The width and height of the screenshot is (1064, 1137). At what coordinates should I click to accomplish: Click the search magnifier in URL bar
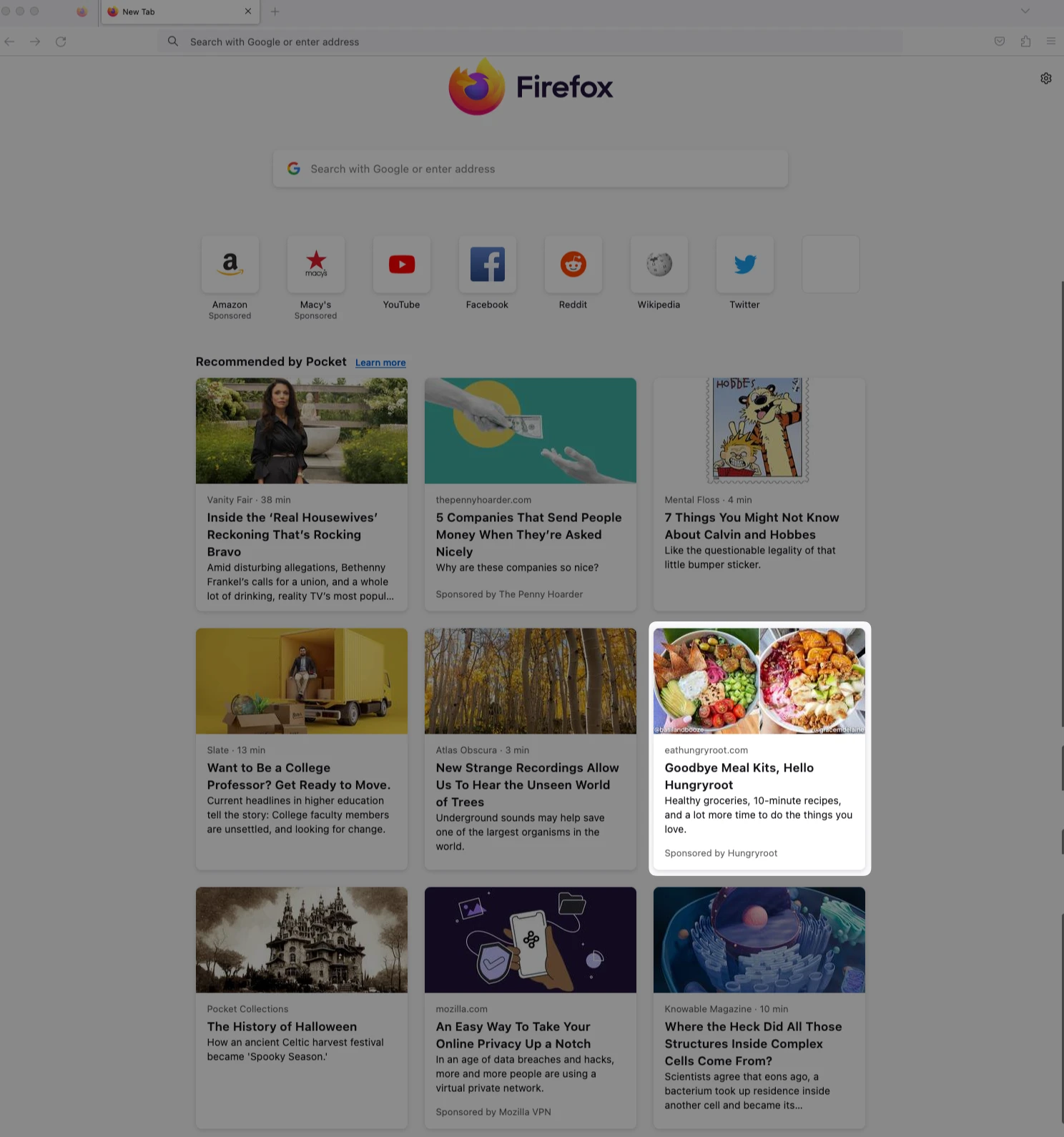[x=173, y=41]
